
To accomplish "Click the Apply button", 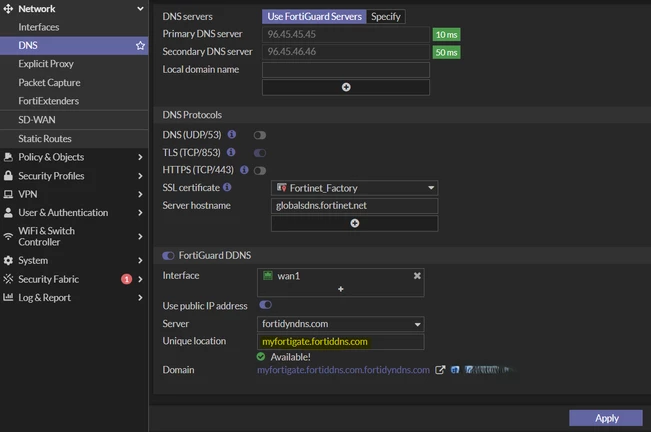I will tap(606, 418).
